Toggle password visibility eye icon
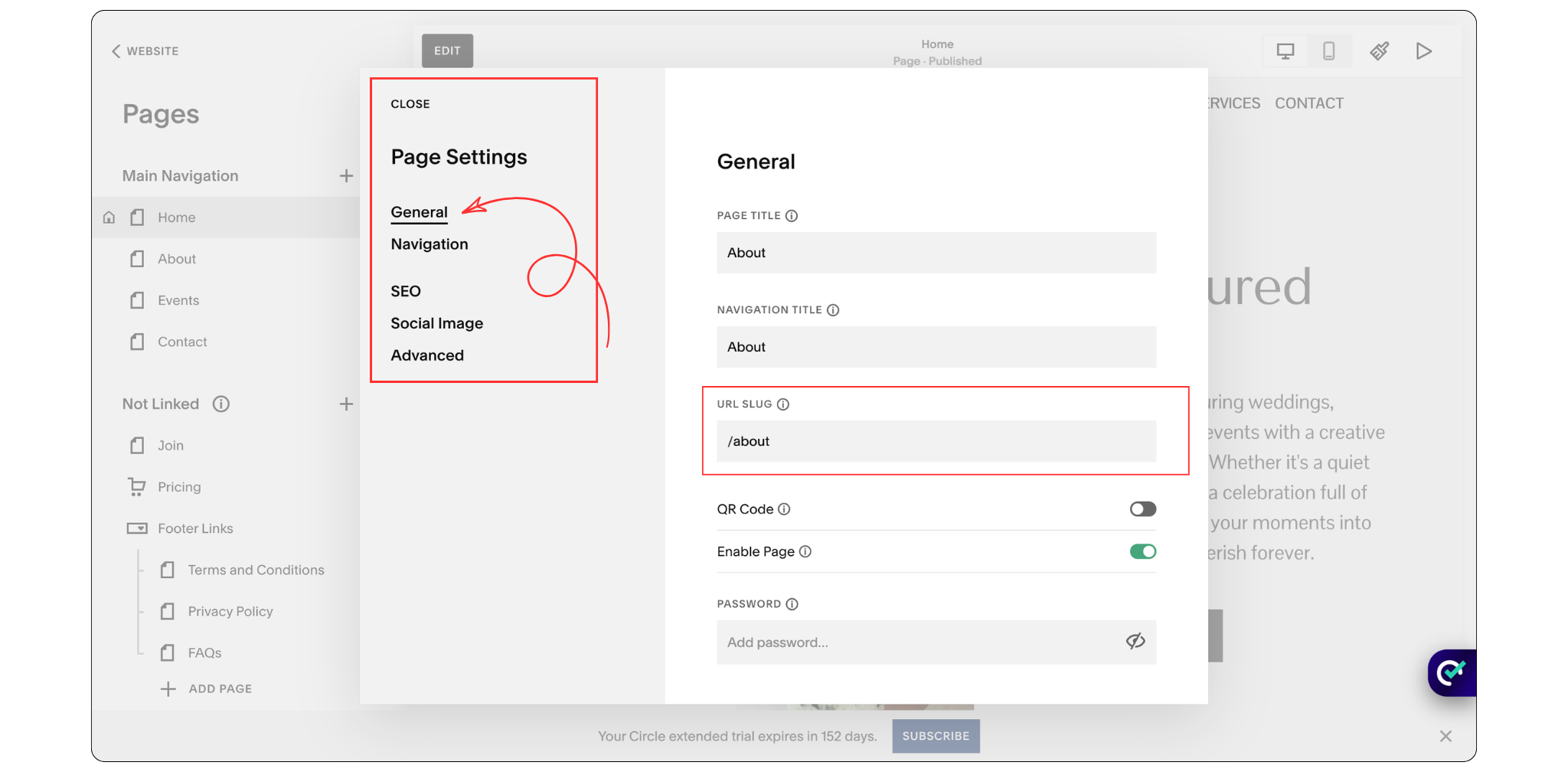The height and width of the screenshot is (772, 1568). tap(1135, 641)
